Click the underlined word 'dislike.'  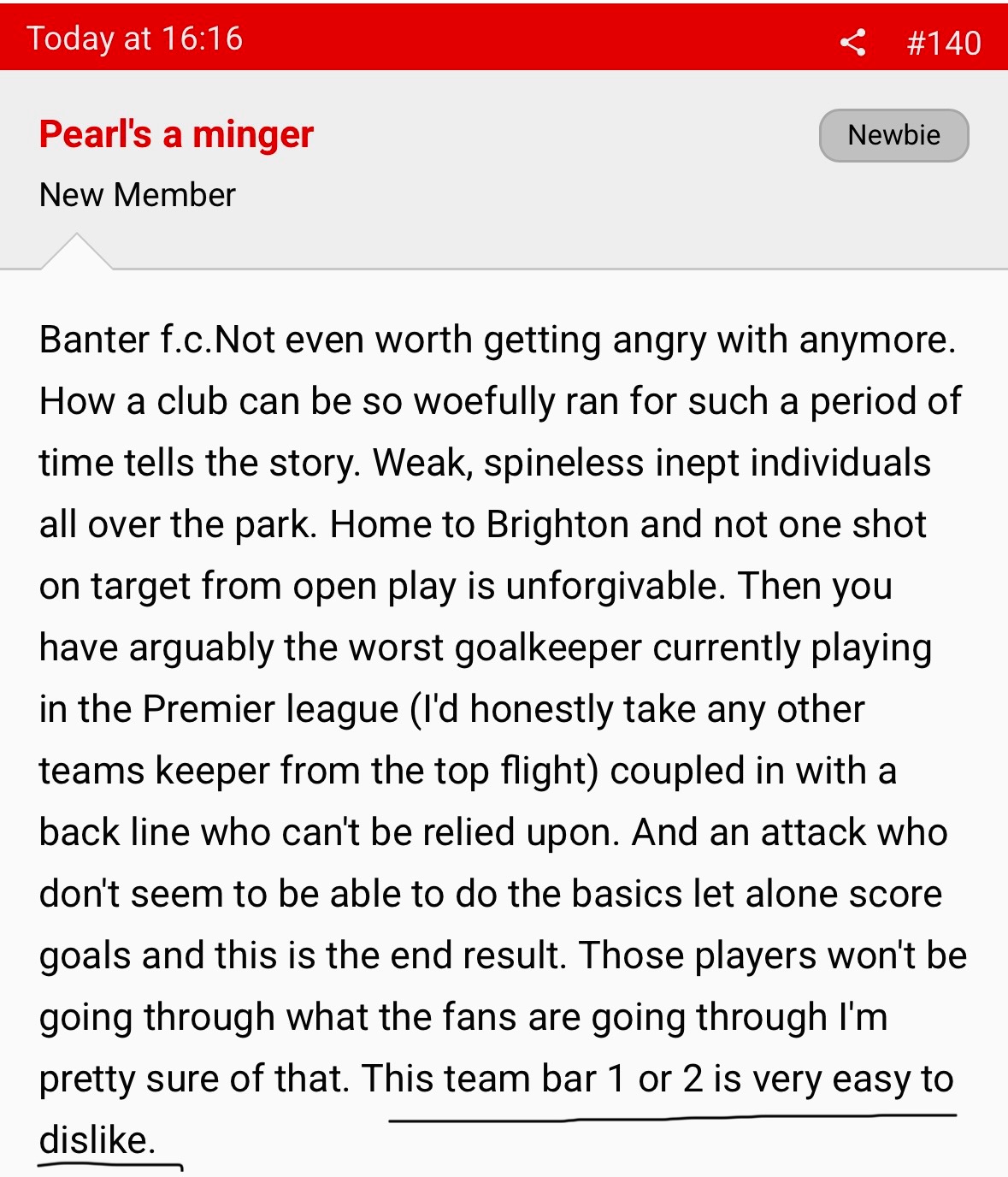point(97,1141)
